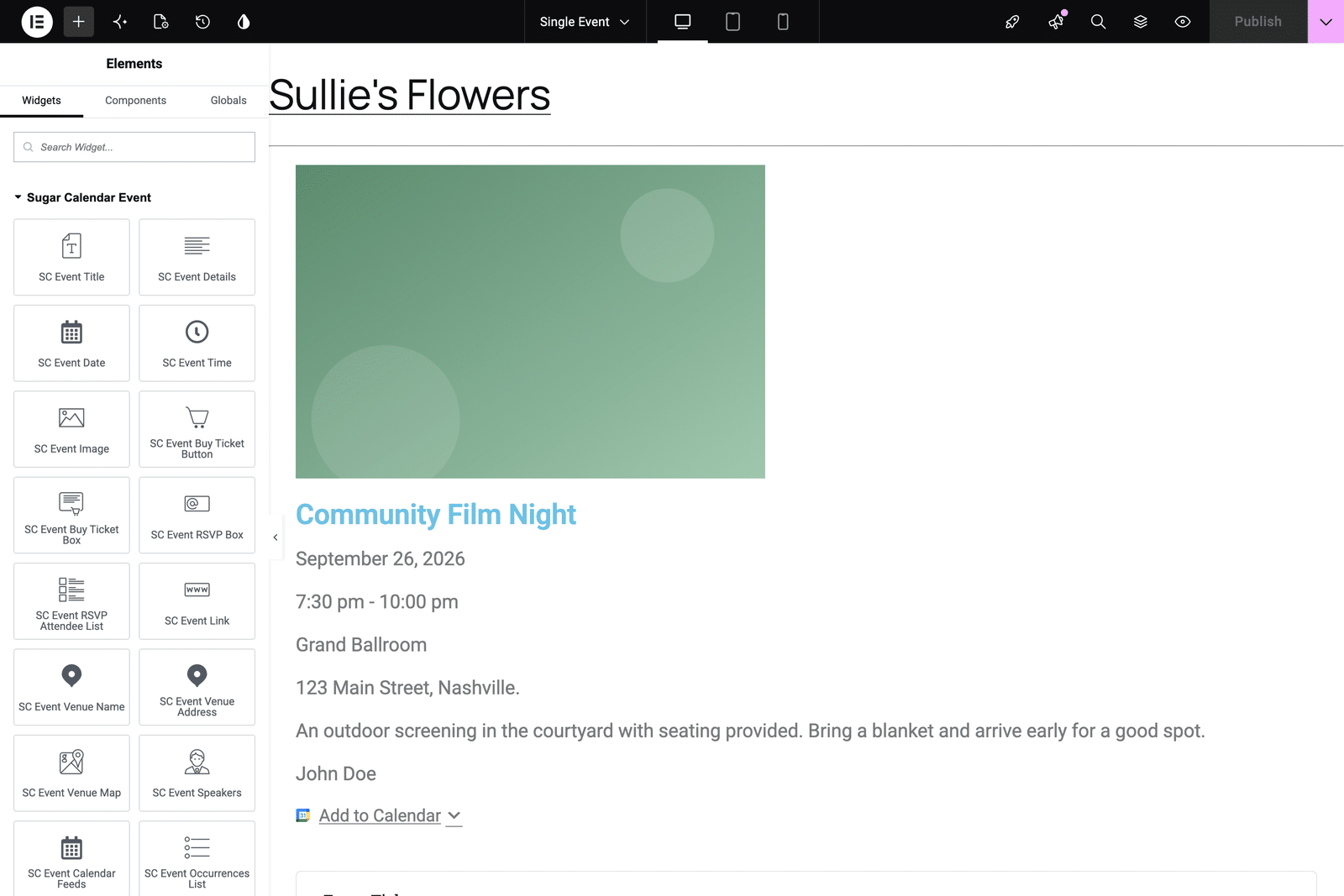The width and height of the screenshot is (1344, 896).
Task: Open the document settings icon
Action: pyautogui.click(x=161, y=22)
